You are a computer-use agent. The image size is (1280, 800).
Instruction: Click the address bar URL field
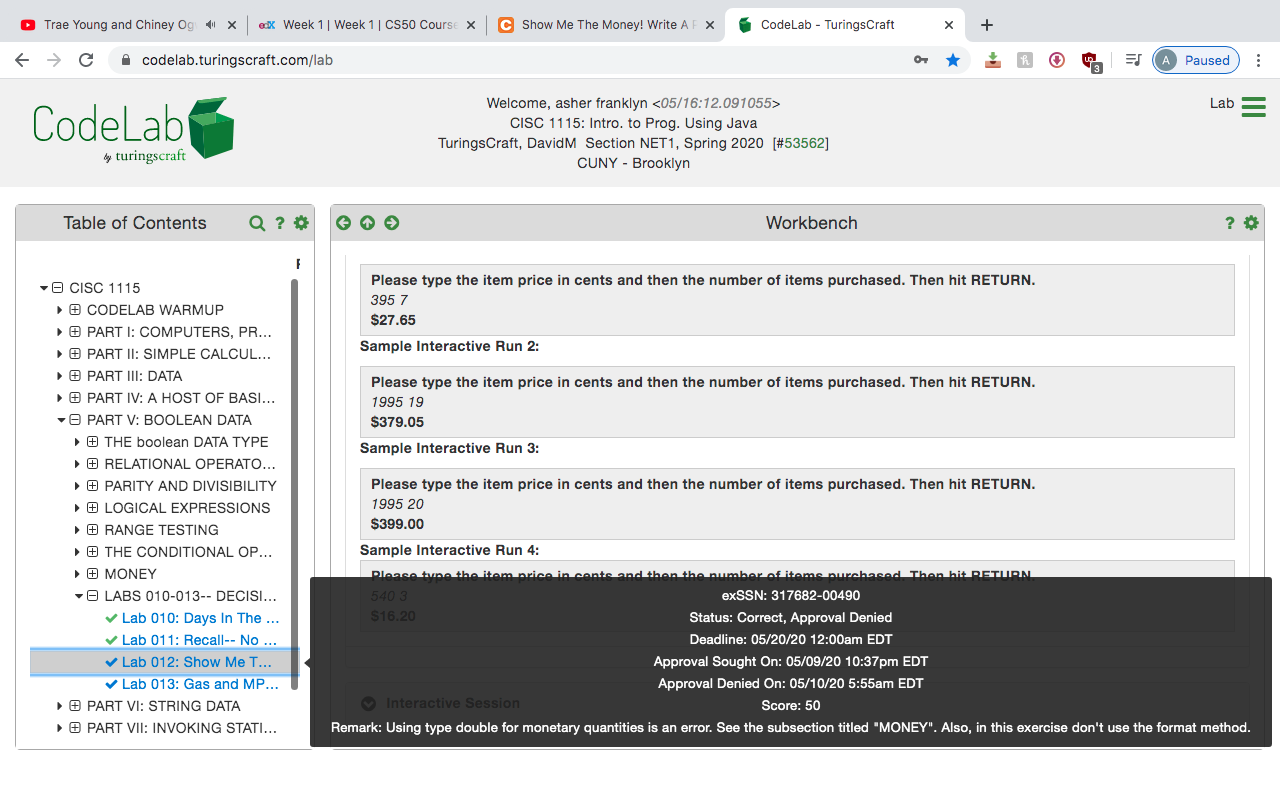click(x=520, y=60)
